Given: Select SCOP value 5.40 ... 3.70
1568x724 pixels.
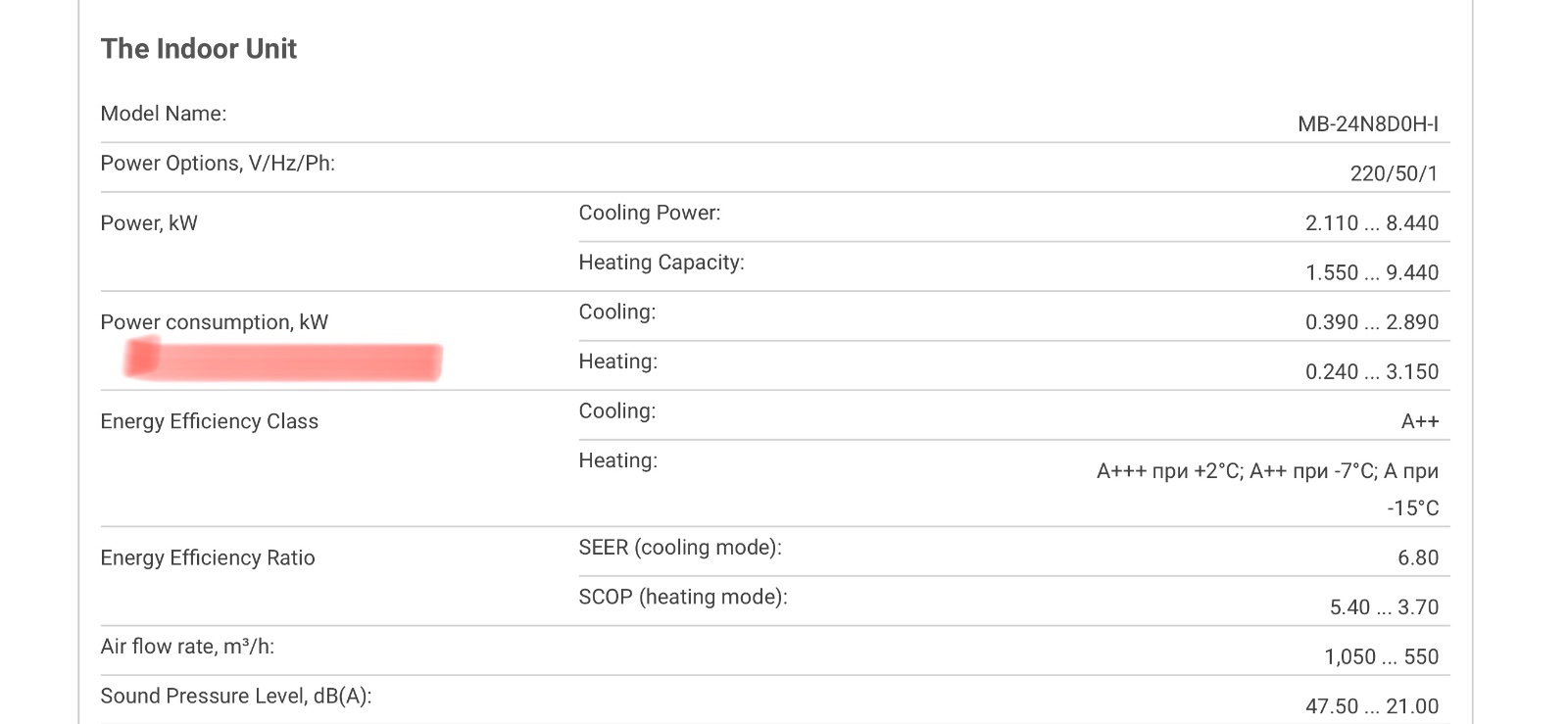Looking at the screenshot, I should (x=1384, y=607).
